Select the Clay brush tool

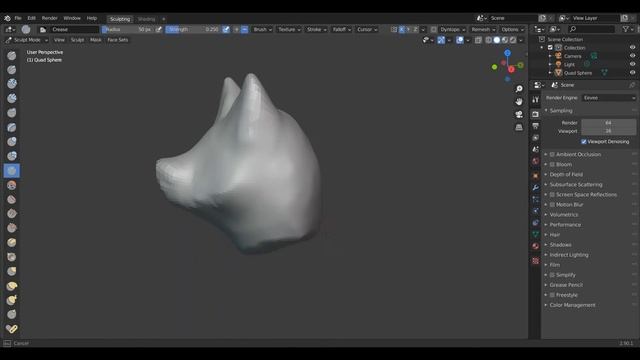coord(11,84)
